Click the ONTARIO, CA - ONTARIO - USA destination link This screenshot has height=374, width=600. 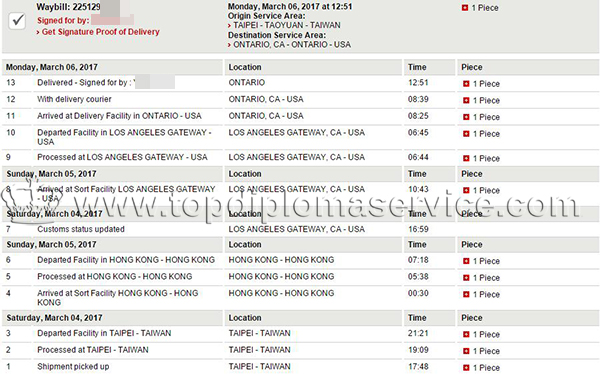coord(292,45)
